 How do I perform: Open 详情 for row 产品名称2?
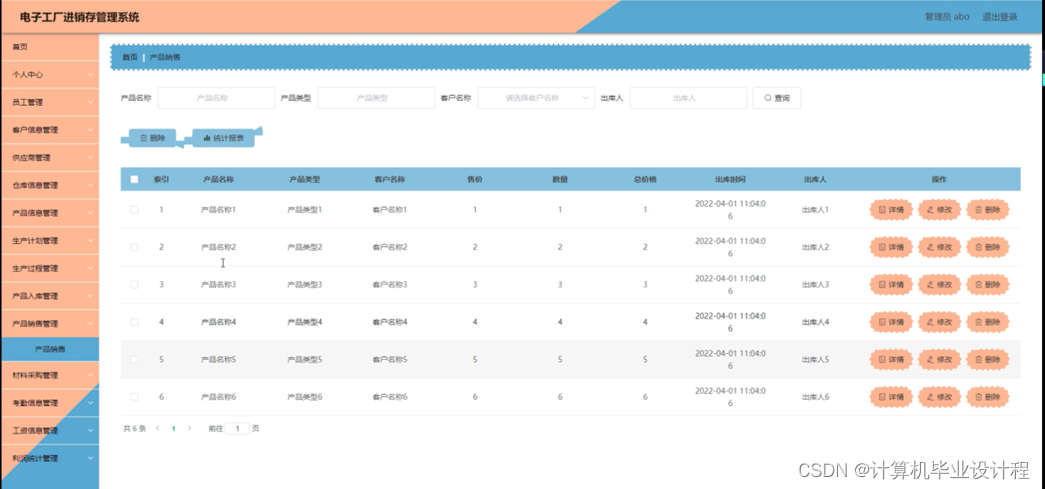[x=891, y=247]
